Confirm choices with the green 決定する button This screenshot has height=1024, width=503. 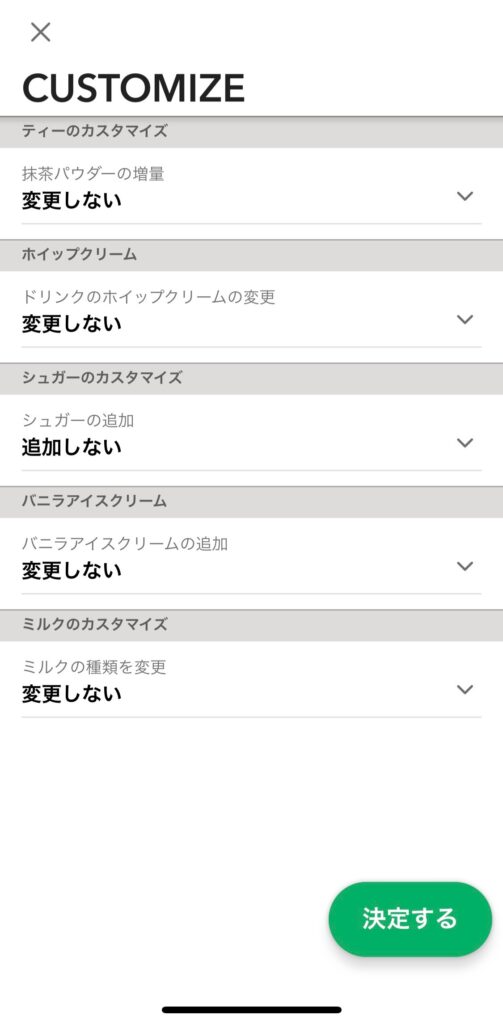click(x=410, y=919)
